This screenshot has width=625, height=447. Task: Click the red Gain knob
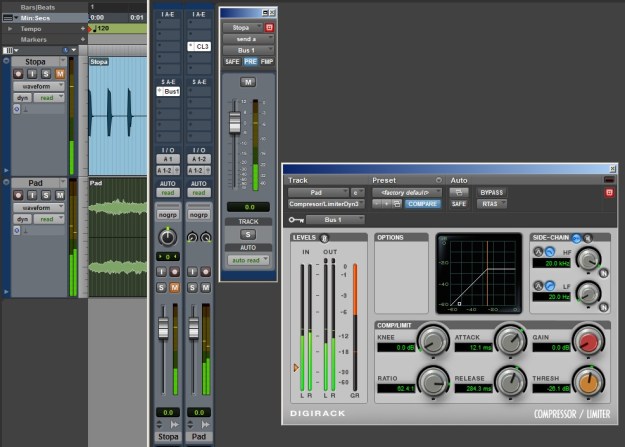pyautogui.click(x=589, y=342)
